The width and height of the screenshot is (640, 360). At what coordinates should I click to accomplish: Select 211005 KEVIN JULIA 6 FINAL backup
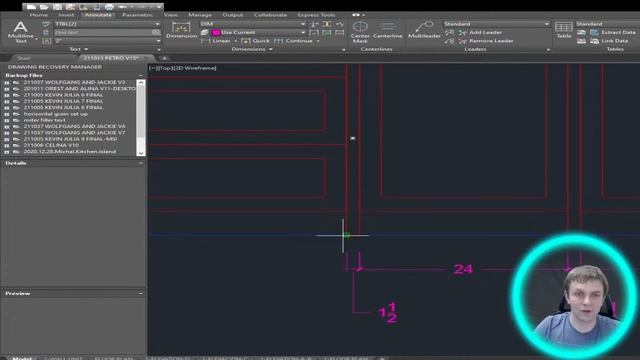point(63,95)
